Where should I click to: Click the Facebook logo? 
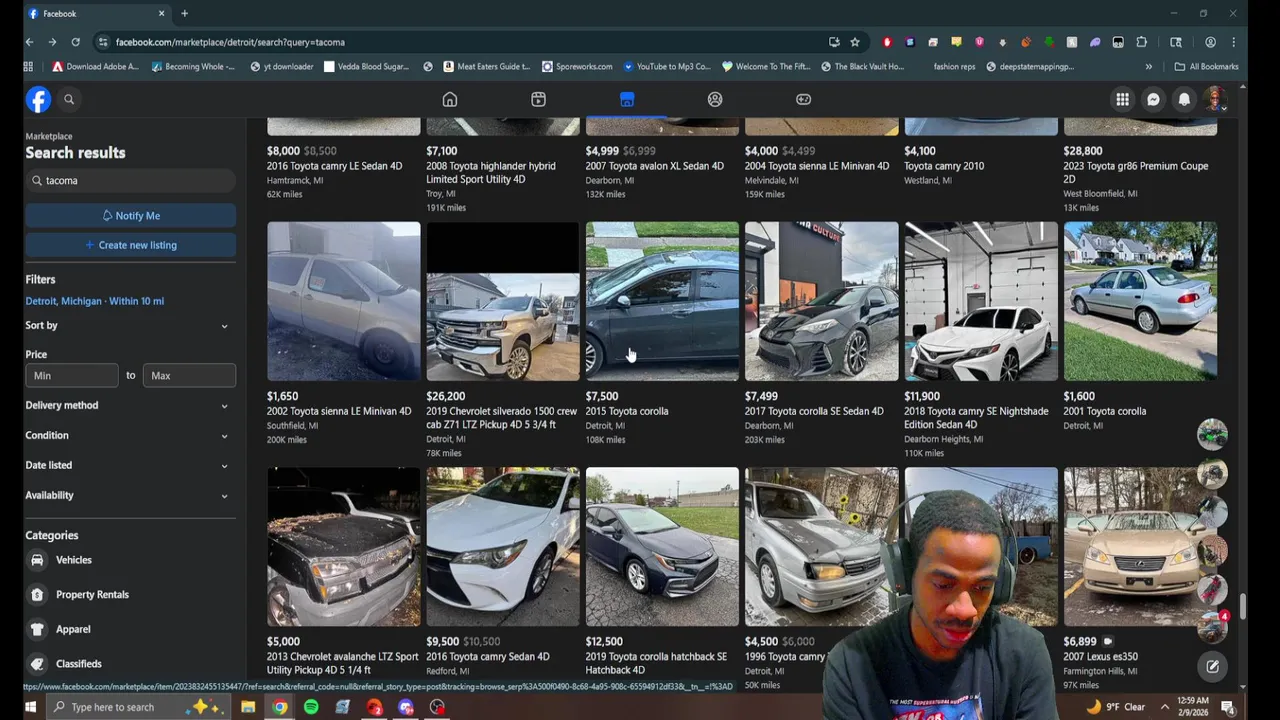(x=38, y=99)
